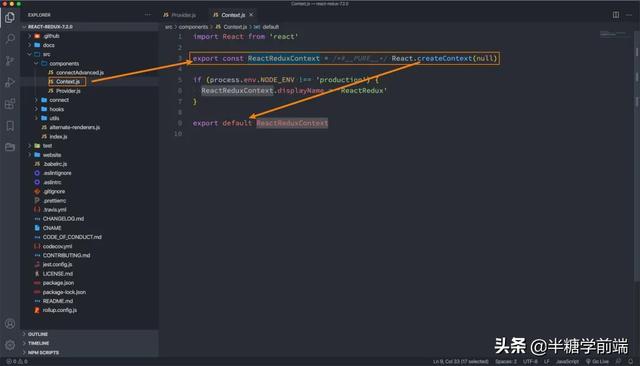
Task: Open the Bookmarks view in activity bar
Action: 10,125
